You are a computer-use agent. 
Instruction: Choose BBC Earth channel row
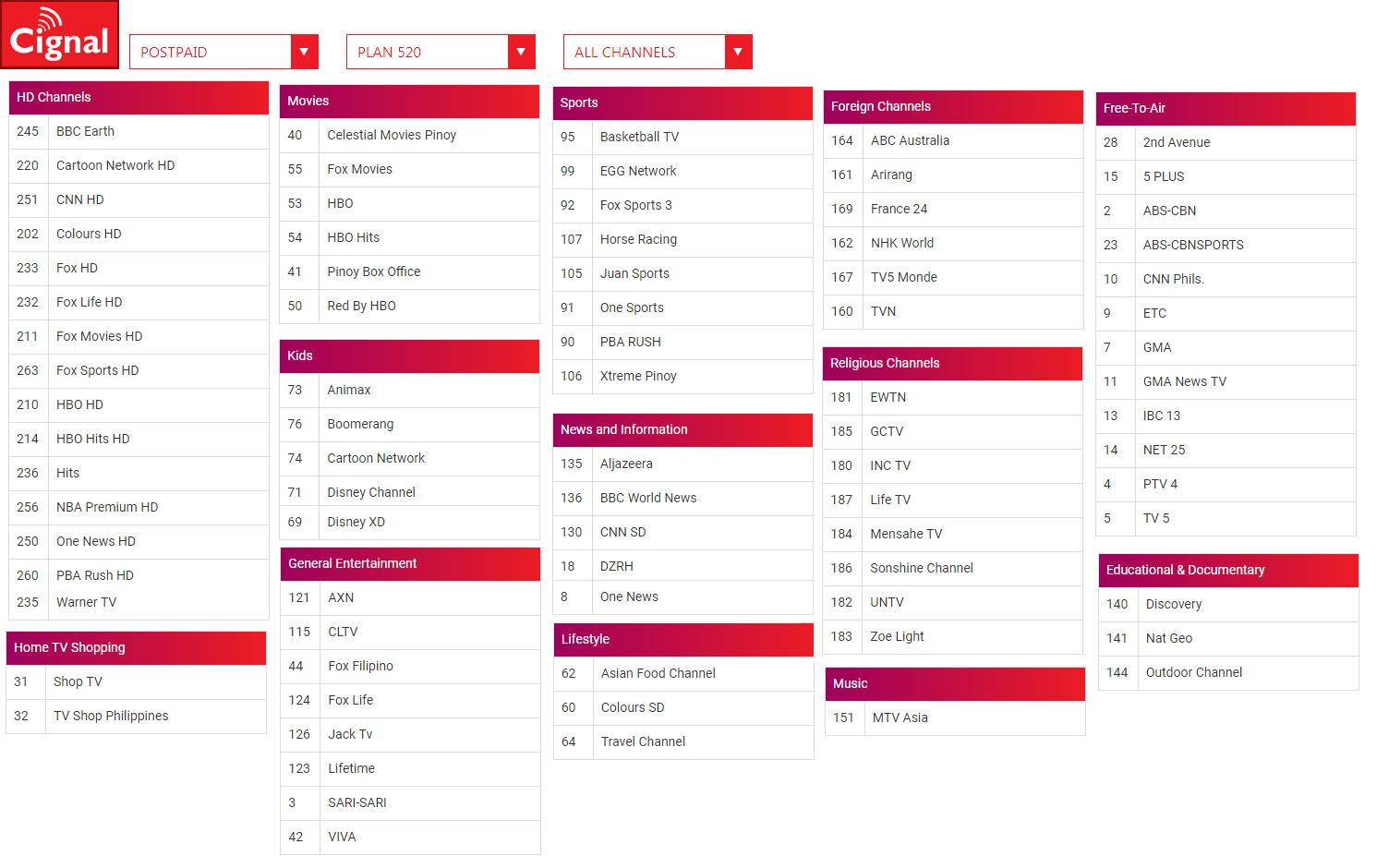point(139,131)
